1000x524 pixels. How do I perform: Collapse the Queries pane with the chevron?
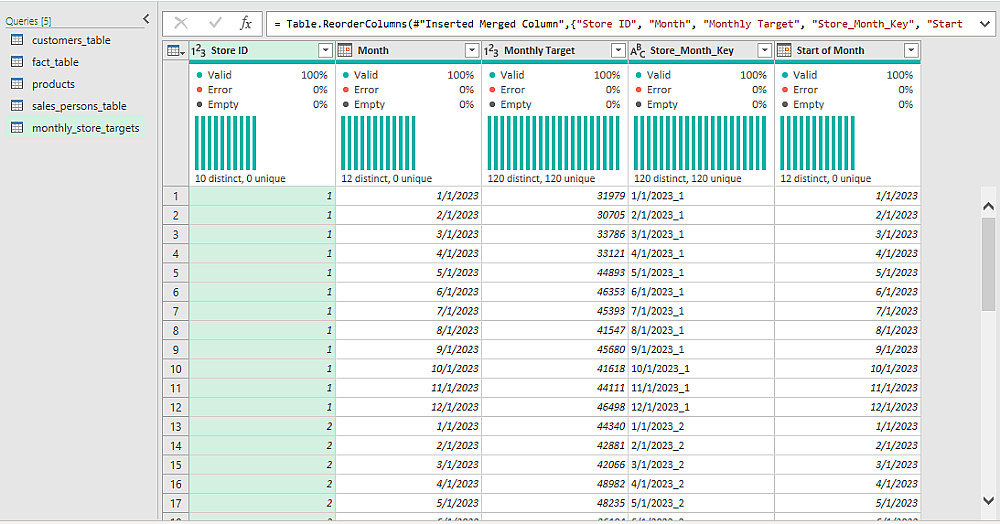tap(146, 19)
